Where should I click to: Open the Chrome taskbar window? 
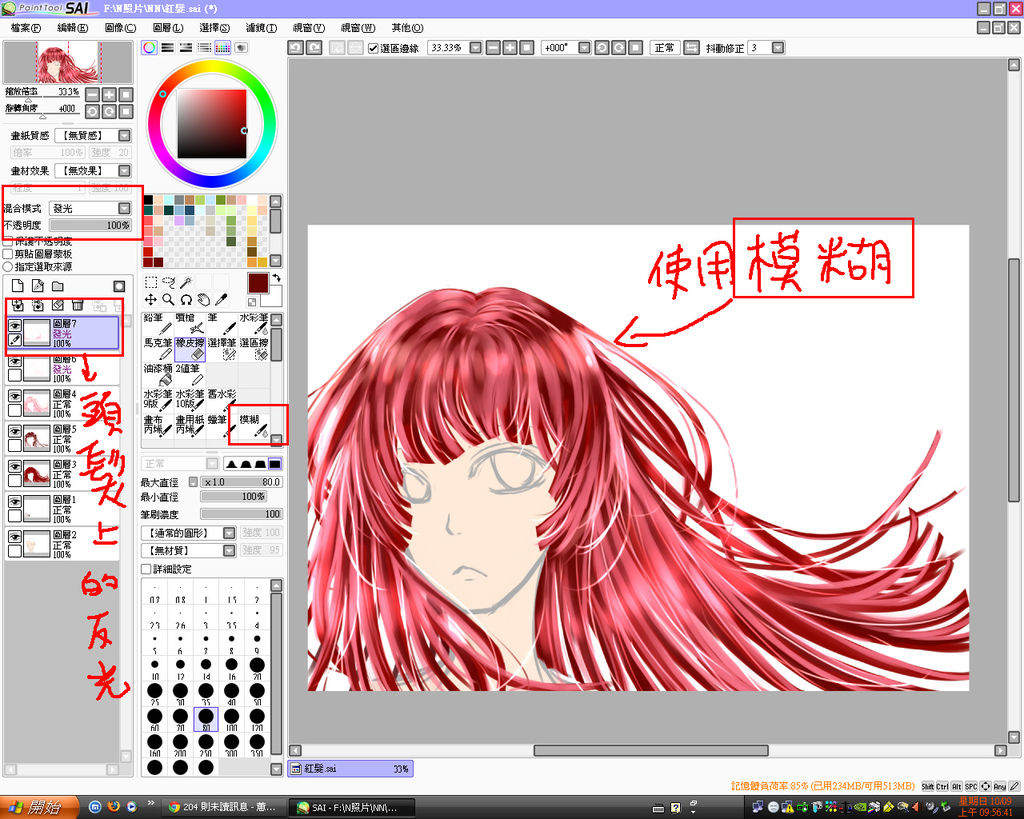tap(224, 807)
